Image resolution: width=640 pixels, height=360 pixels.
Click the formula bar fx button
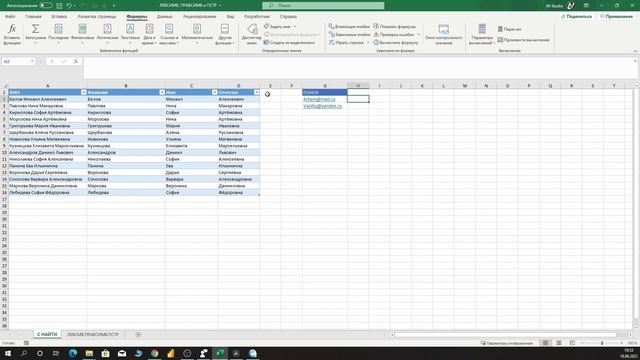[76, 61]
